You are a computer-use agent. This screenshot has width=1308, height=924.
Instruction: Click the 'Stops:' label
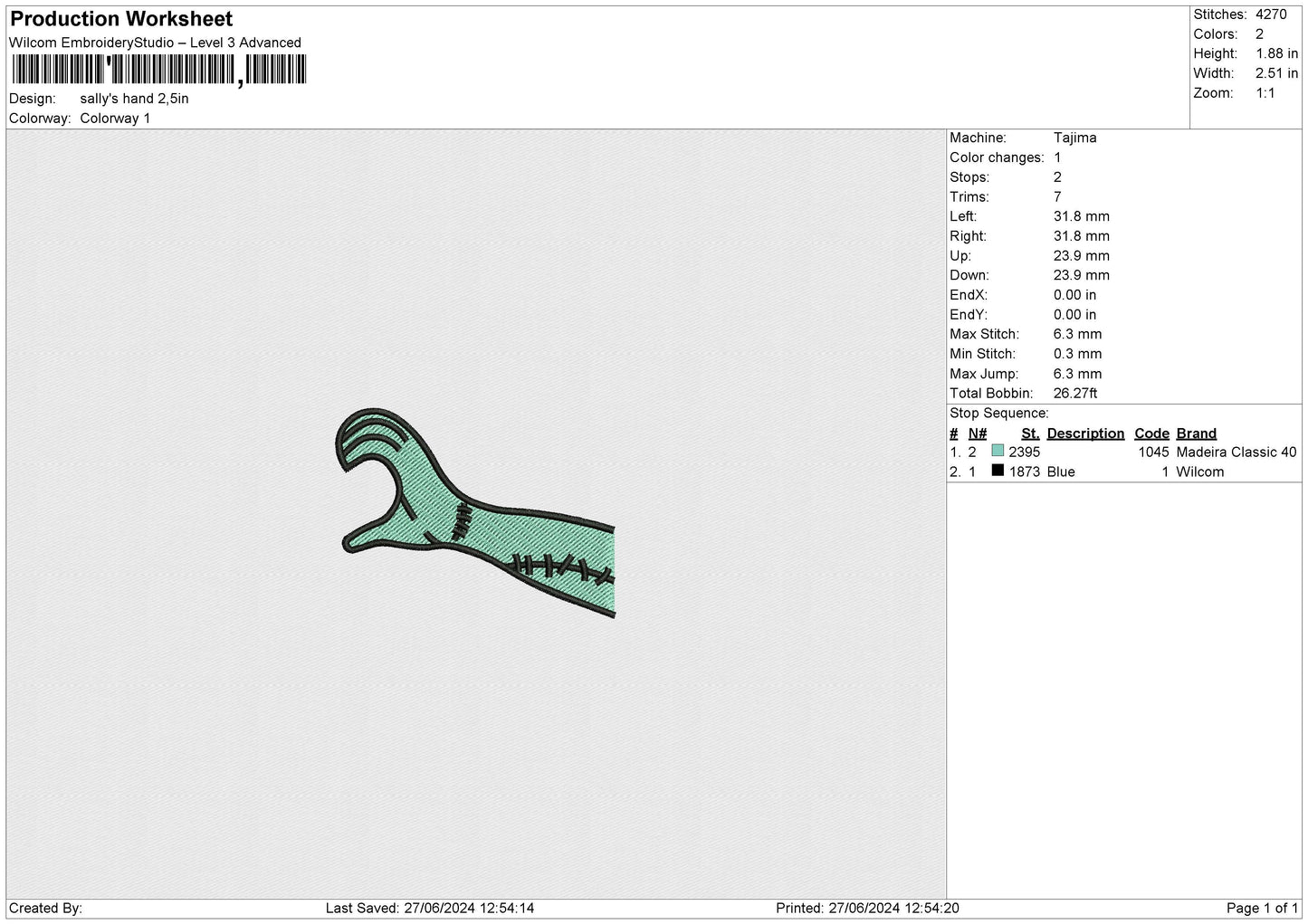point(969,177)
